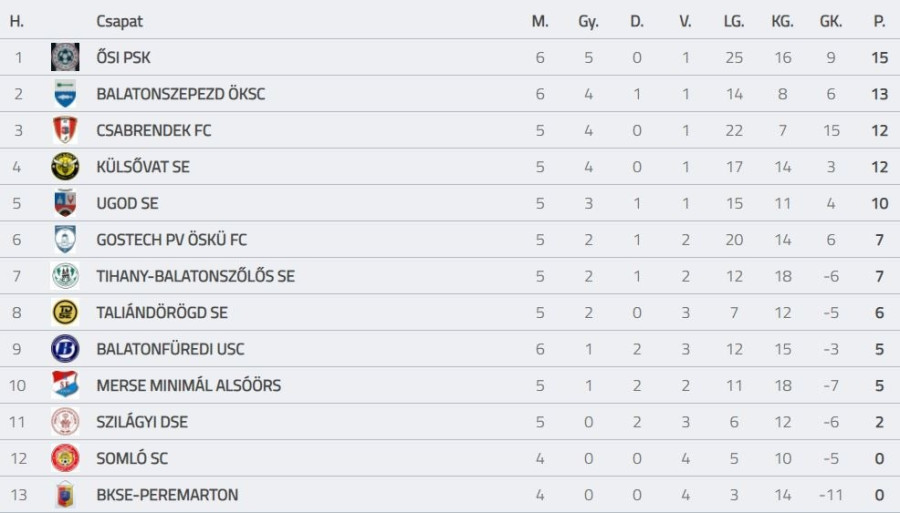
Task: Open the Külsővat SE team name link
Action: coord(143,167)
